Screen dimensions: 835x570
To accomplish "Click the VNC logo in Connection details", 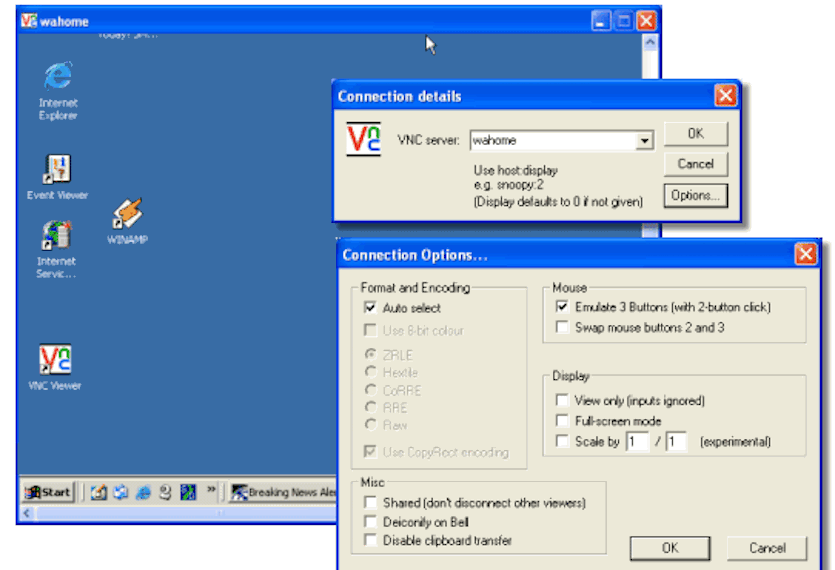I will pos(363,139).
